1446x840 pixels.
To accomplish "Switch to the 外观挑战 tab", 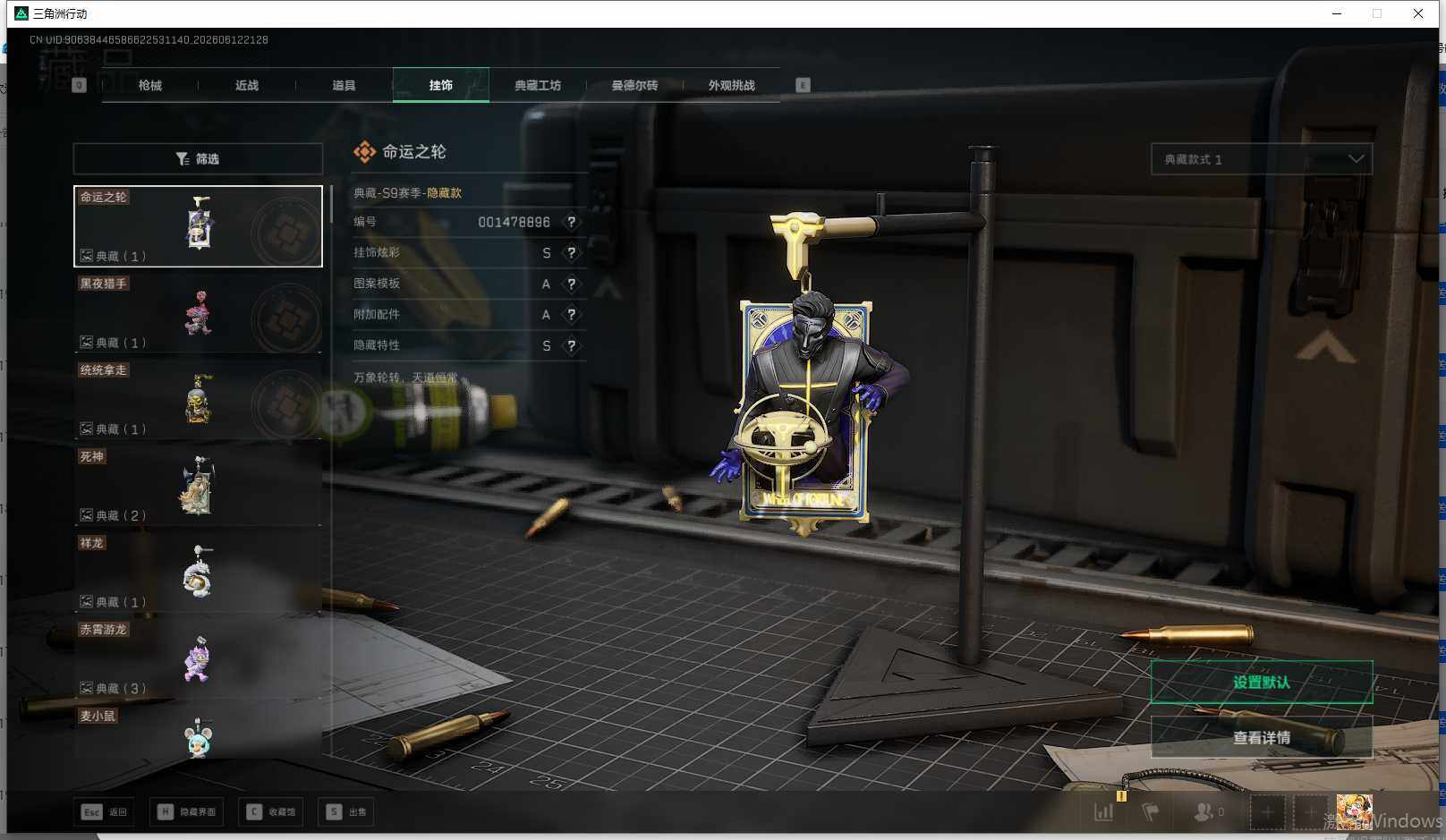I will pos(731,85).
